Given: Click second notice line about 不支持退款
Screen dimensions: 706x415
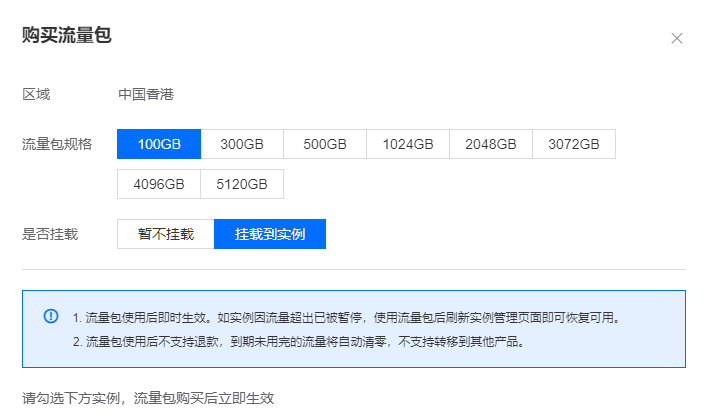Looking at the screenshot, I should pos(312,342).
